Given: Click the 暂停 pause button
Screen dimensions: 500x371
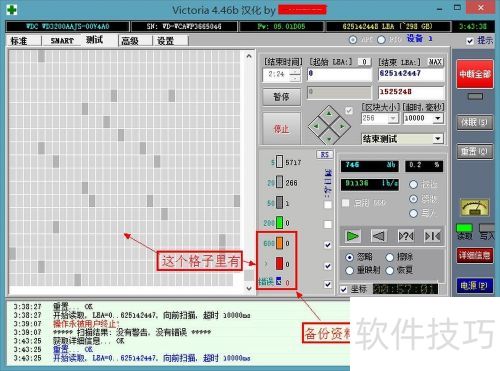Looking at the screenshot, I should (x=281, y=97).
